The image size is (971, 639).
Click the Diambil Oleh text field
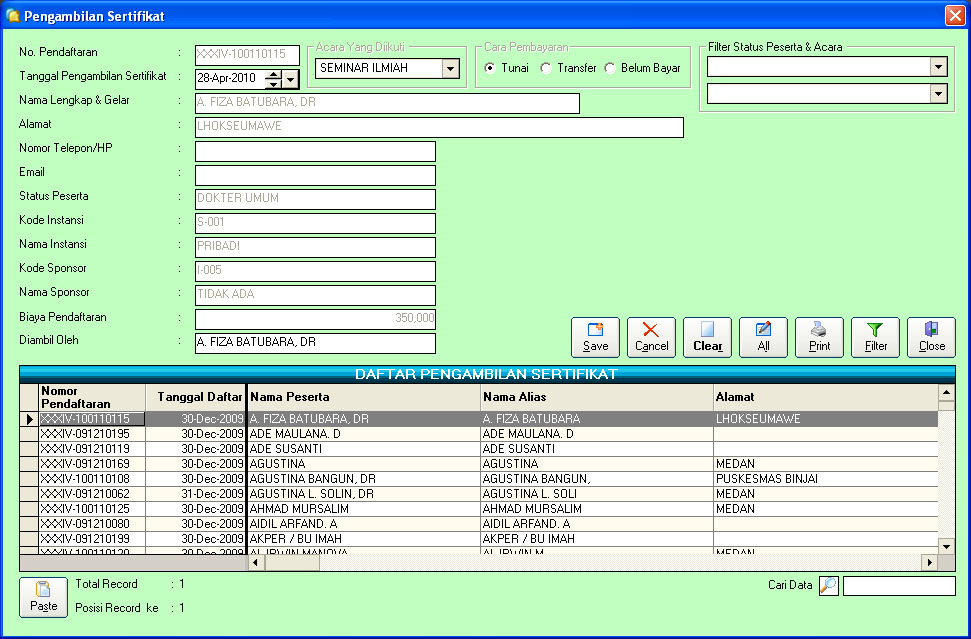point(315,343)
